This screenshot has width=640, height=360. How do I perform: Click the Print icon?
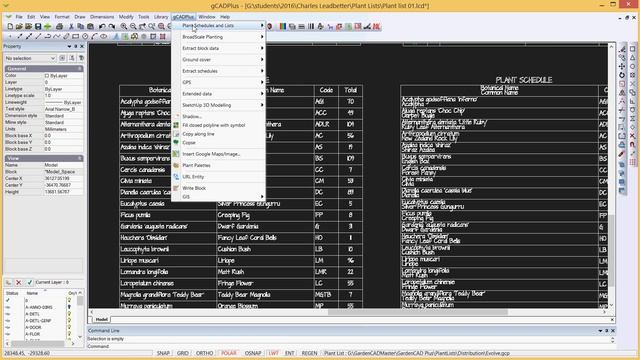click(60, 27)
